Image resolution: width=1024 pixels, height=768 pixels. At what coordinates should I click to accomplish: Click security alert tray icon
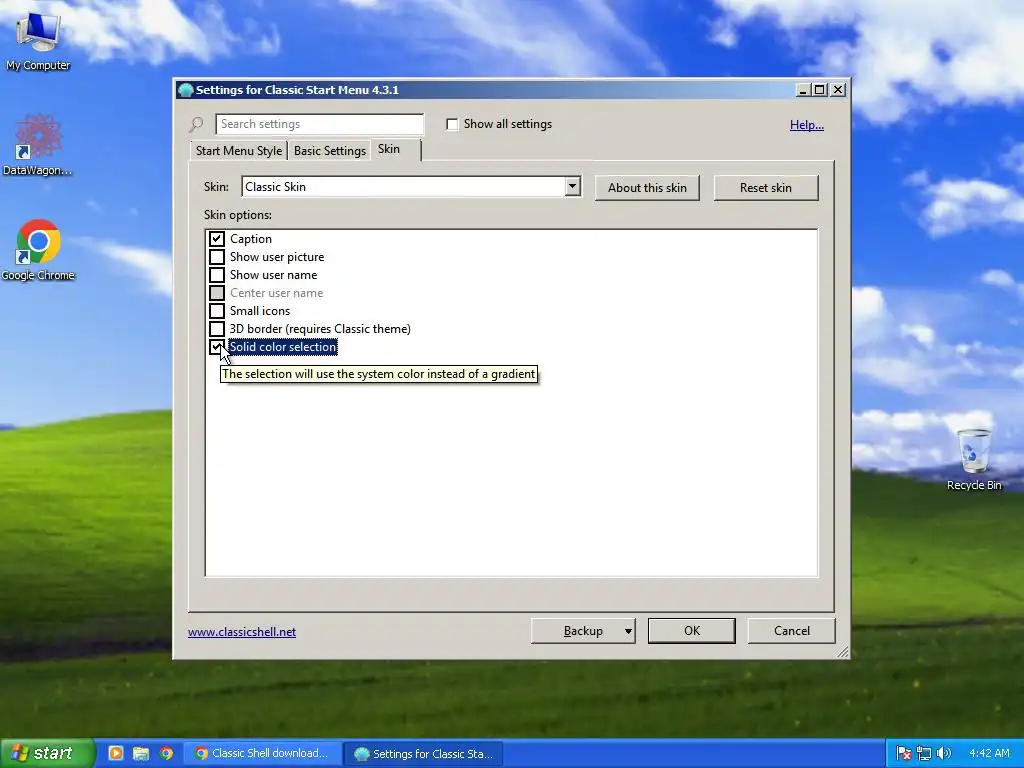click(x=904, y=753)
